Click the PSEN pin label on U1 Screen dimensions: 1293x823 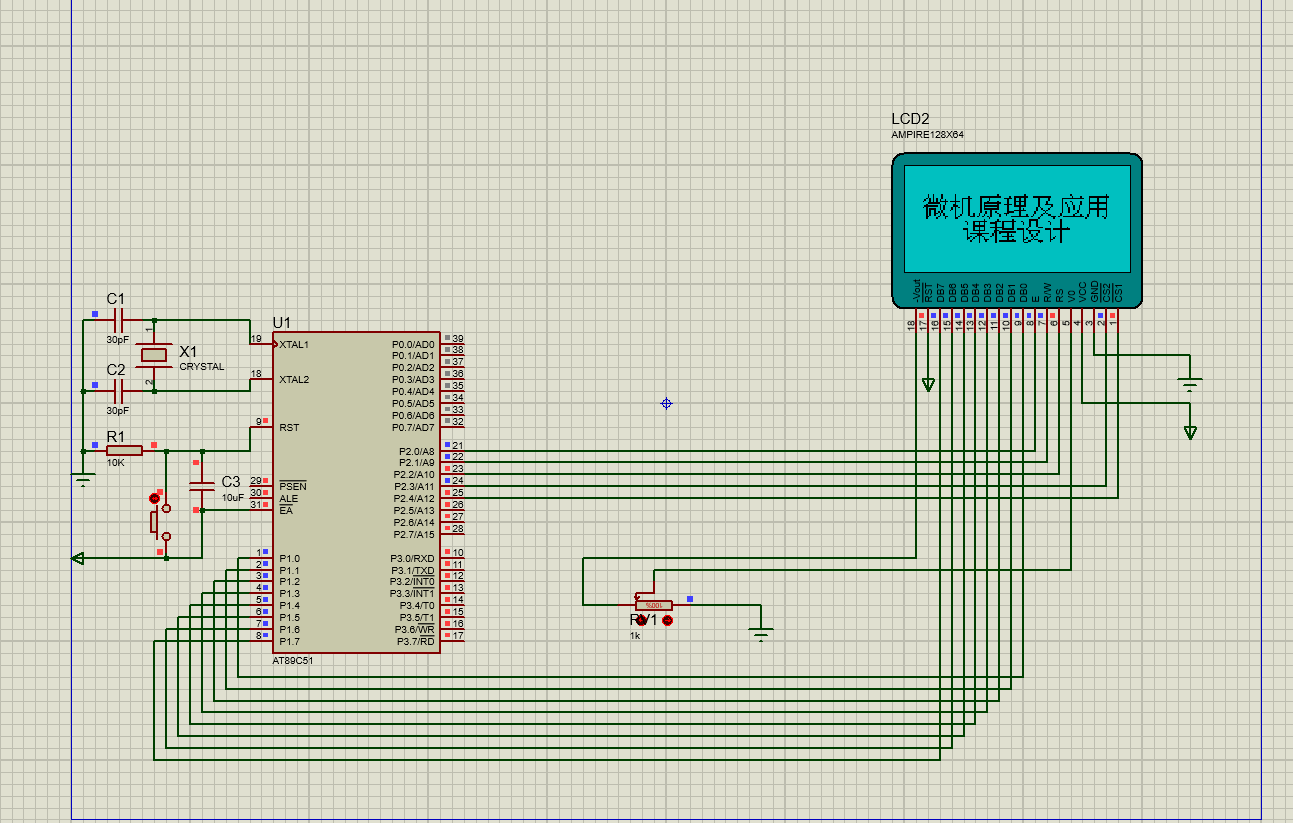coord(292,486)
